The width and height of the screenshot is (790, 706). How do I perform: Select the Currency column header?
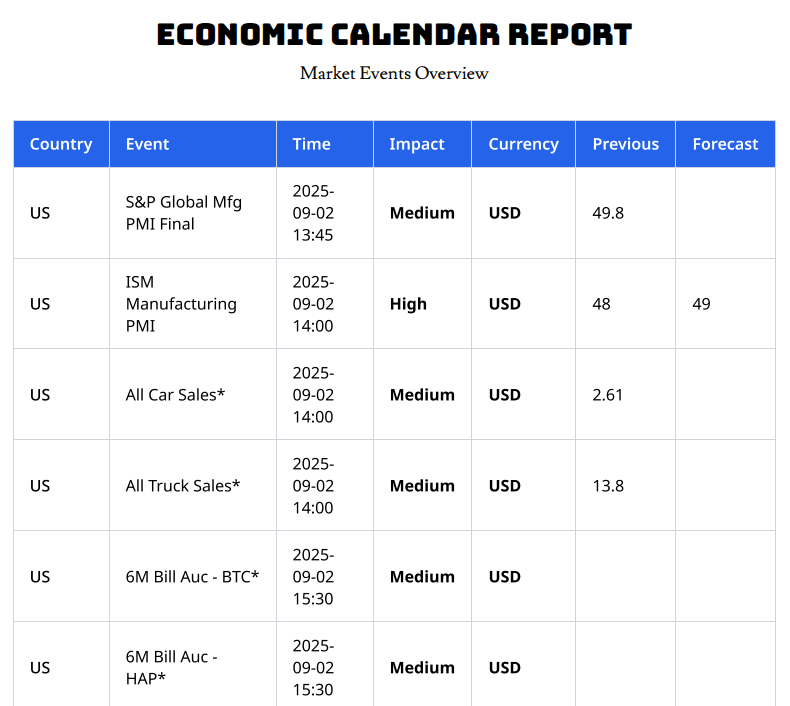point(523,144)
